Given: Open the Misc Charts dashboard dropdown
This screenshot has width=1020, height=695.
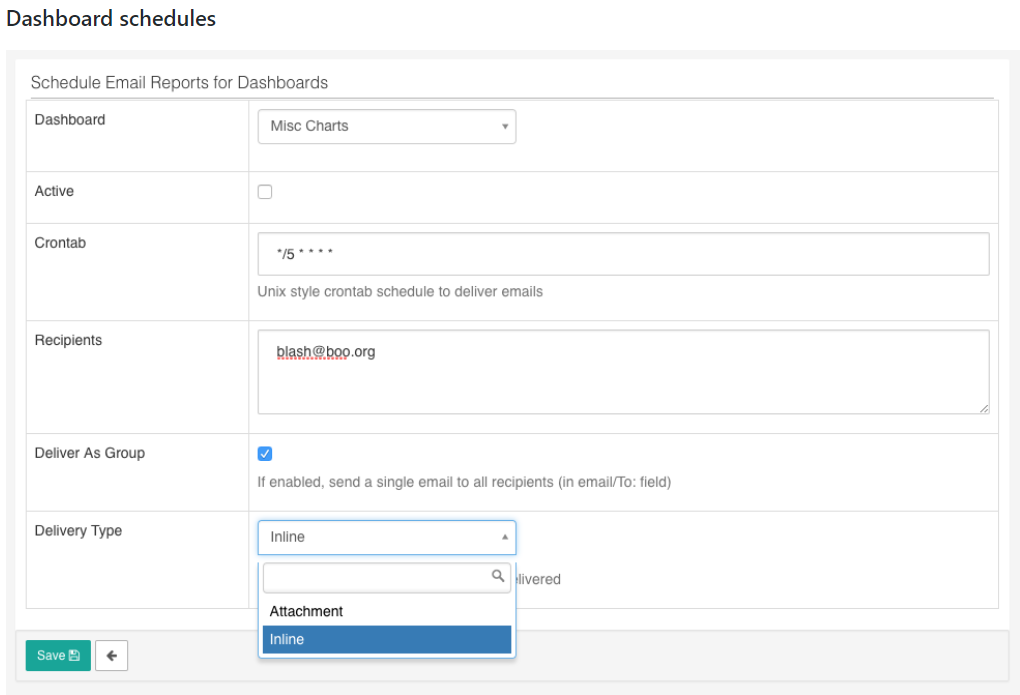Looking at the screenshot, I should click(386, 127).
